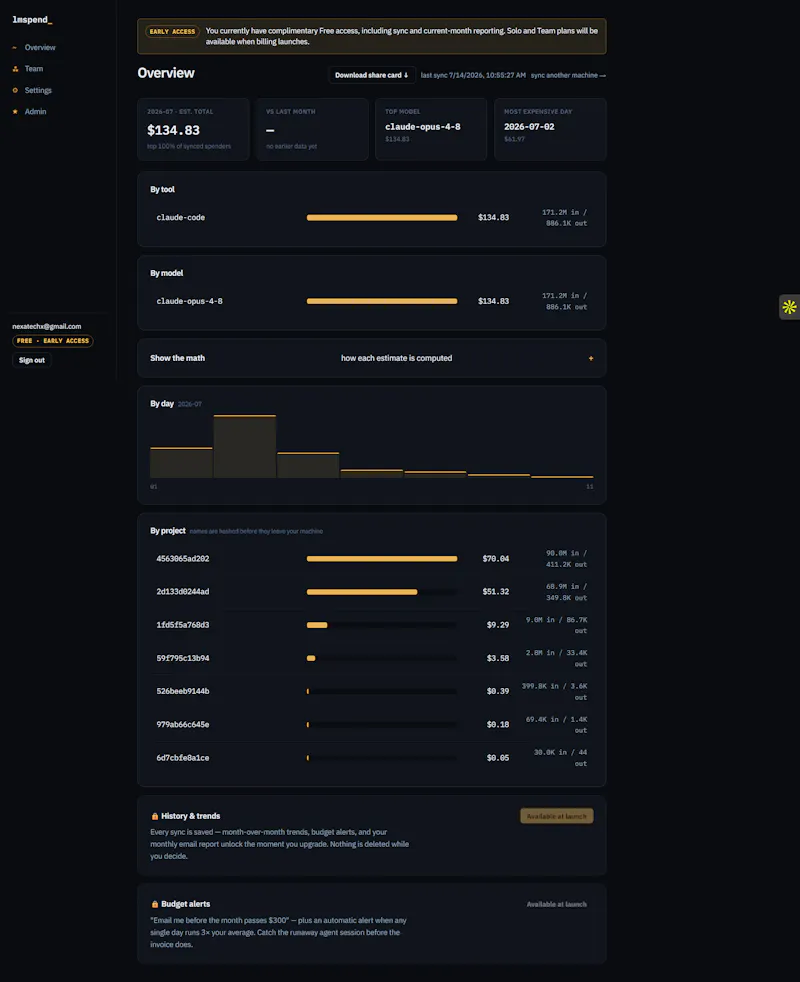This screenshot has height=982, width=800.
Task: Click the claude-opus-4-8 model spend bar
Action: pyautogui.click(x=382, y=301)
